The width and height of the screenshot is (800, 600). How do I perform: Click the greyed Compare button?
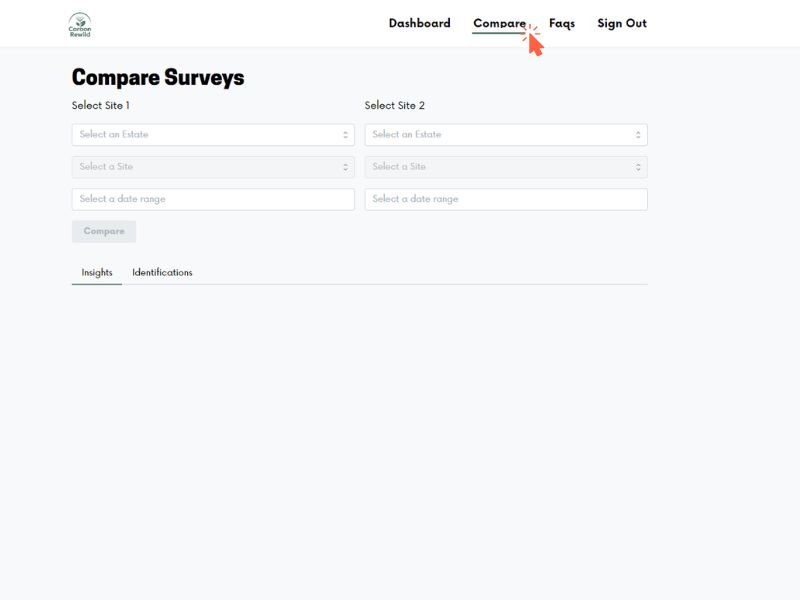104,232
